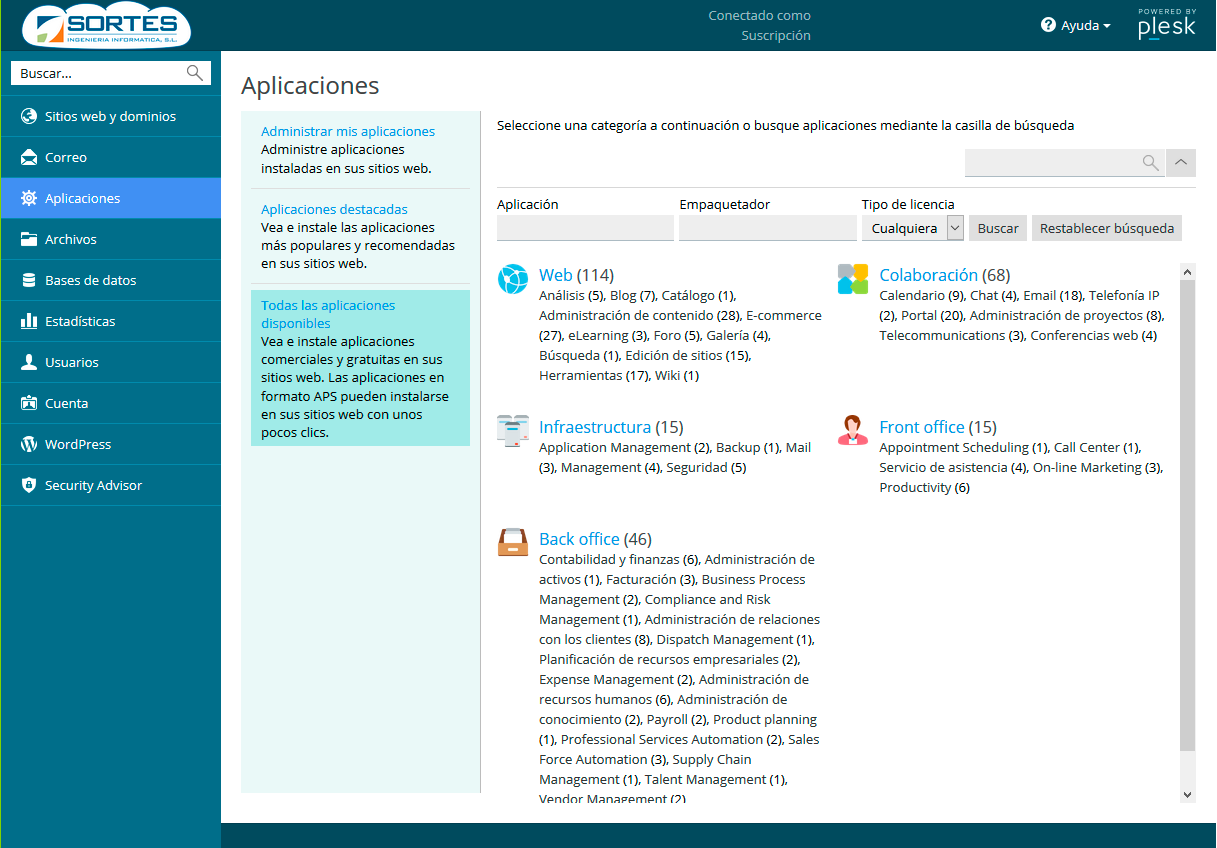Open the Archivos section
Screen dimensions: 1217x848
(110, 239)
